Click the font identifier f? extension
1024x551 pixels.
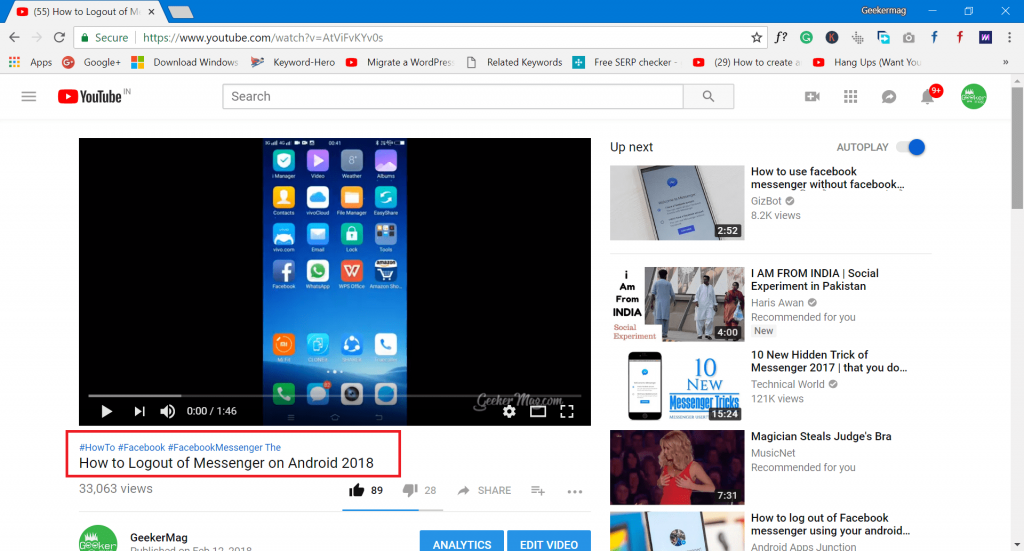coord(781,38)
